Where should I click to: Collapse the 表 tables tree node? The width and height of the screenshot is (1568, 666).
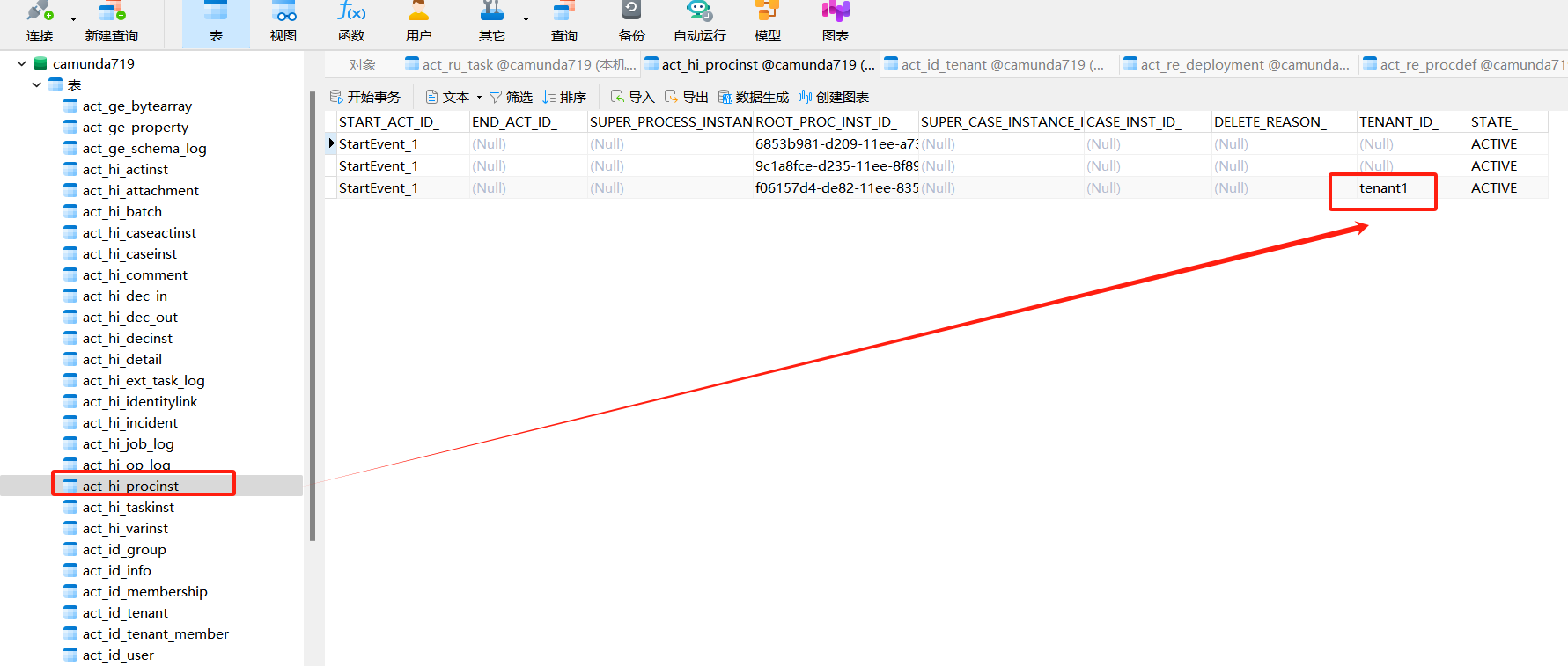(x=36, y=84)
